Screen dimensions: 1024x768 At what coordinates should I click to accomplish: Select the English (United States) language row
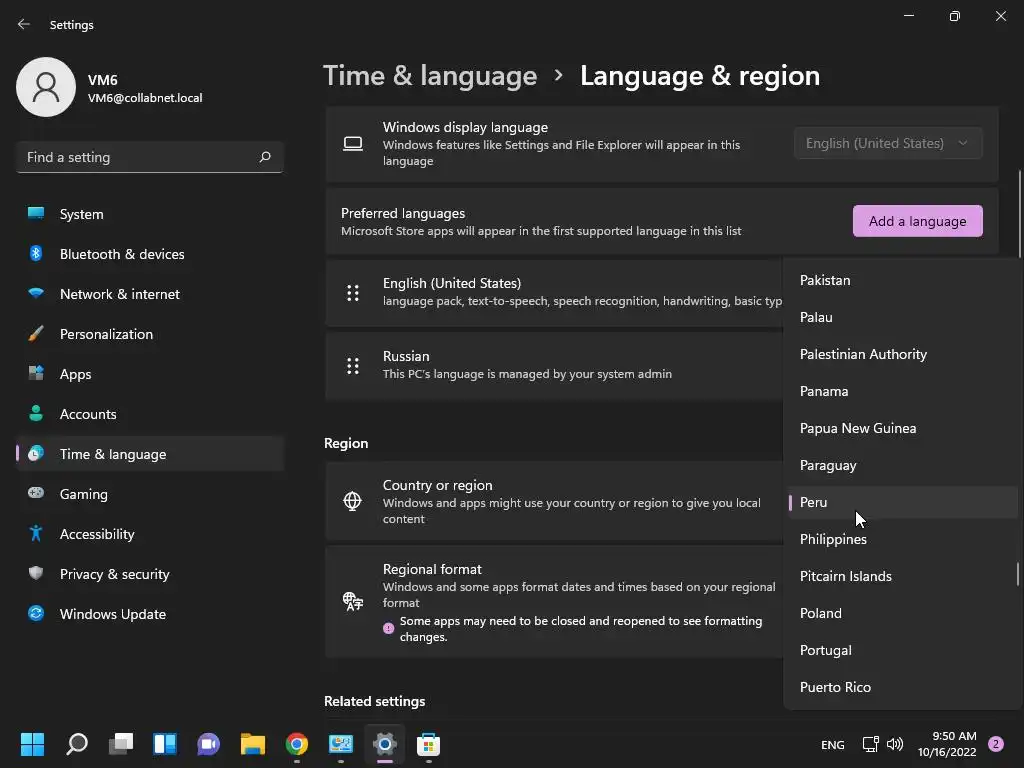(554, 293)
